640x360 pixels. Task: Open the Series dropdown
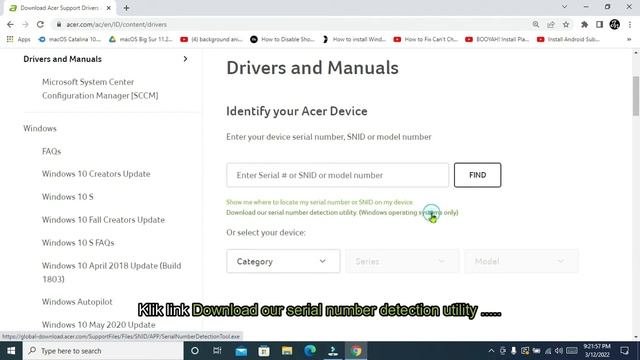coord(402,261)
